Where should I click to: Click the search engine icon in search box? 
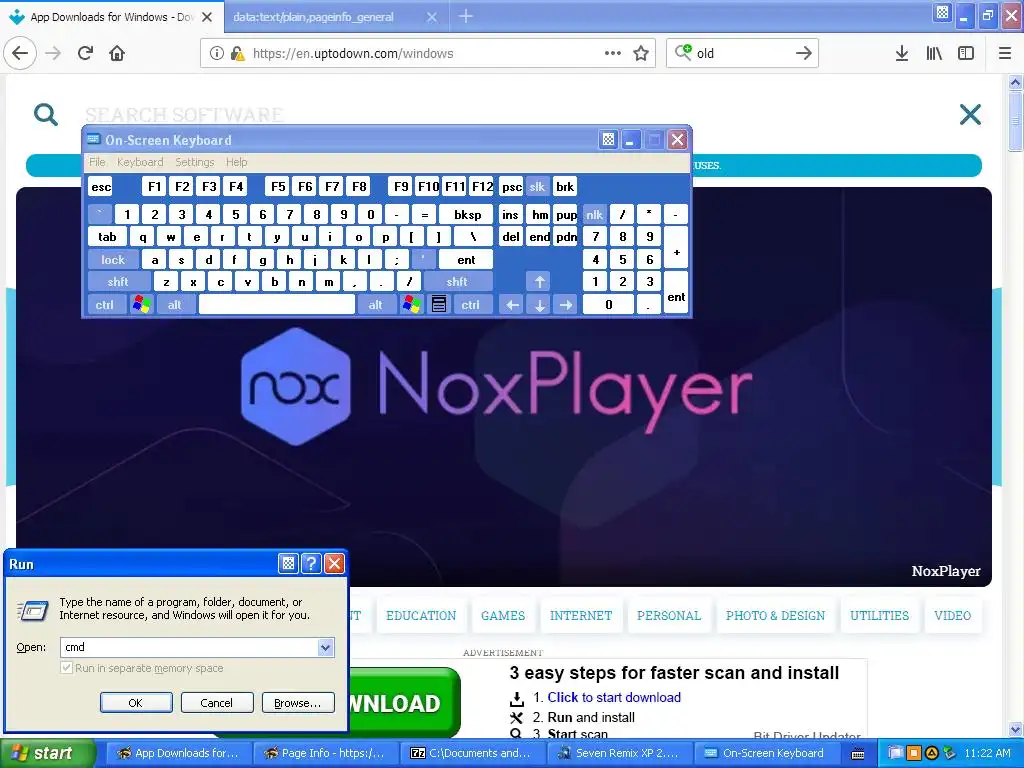[683, 52]
